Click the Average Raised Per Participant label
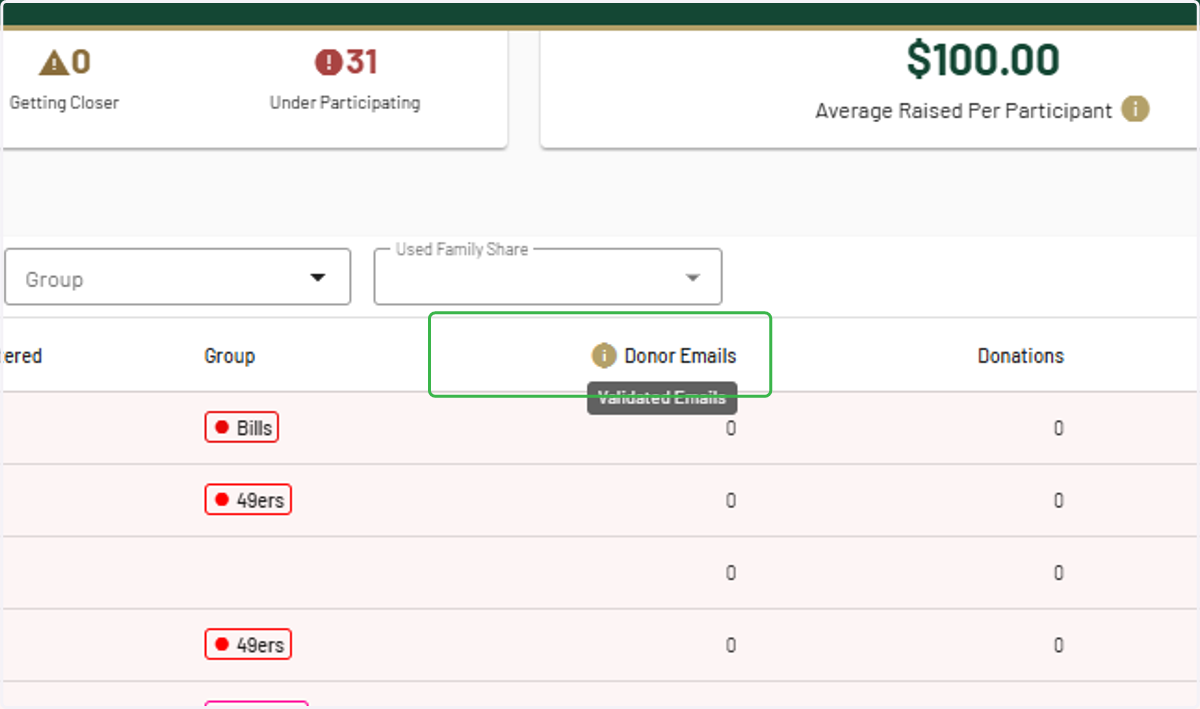This screenshot has height=709, width=1200. 963,111
